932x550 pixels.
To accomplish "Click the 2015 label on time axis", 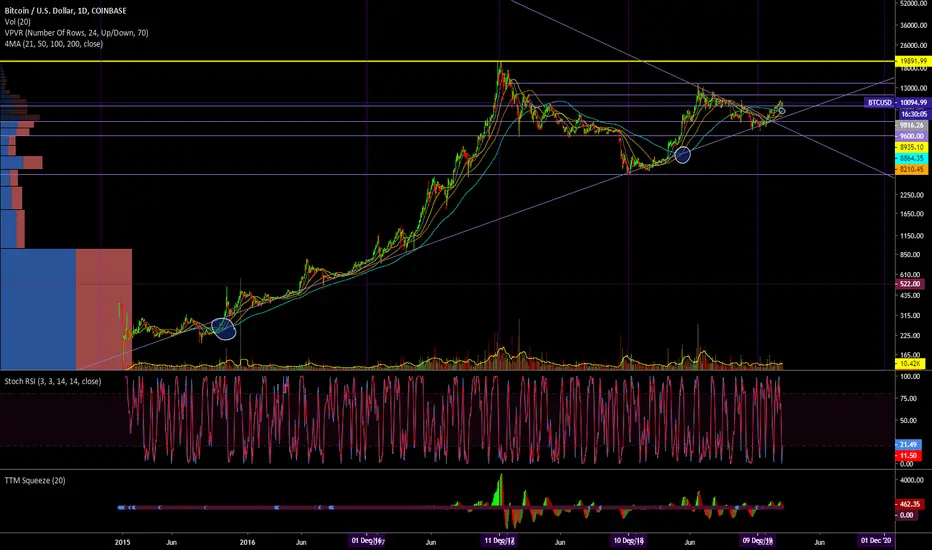I will pyautogui.click(x=122, y=542).
